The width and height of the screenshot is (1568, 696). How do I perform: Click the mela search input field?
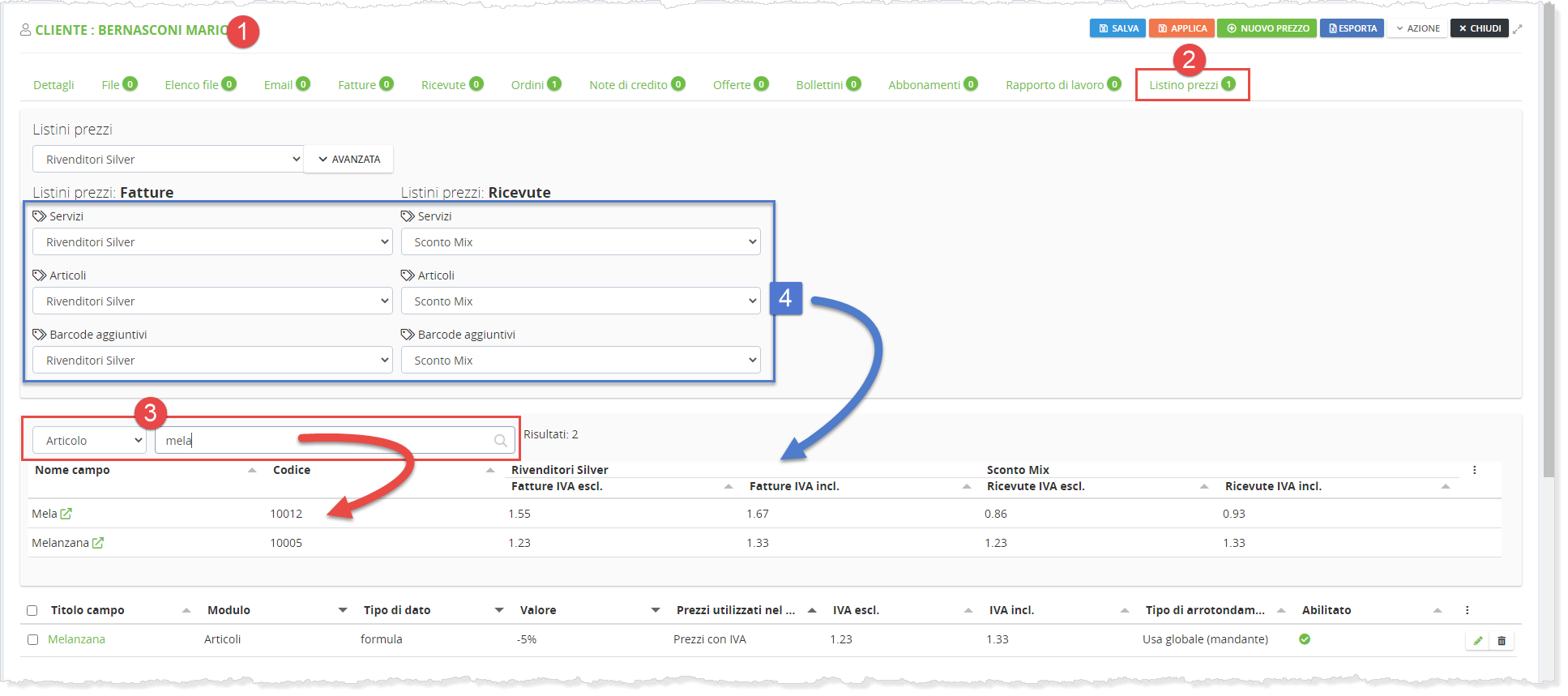click(324, 441)
